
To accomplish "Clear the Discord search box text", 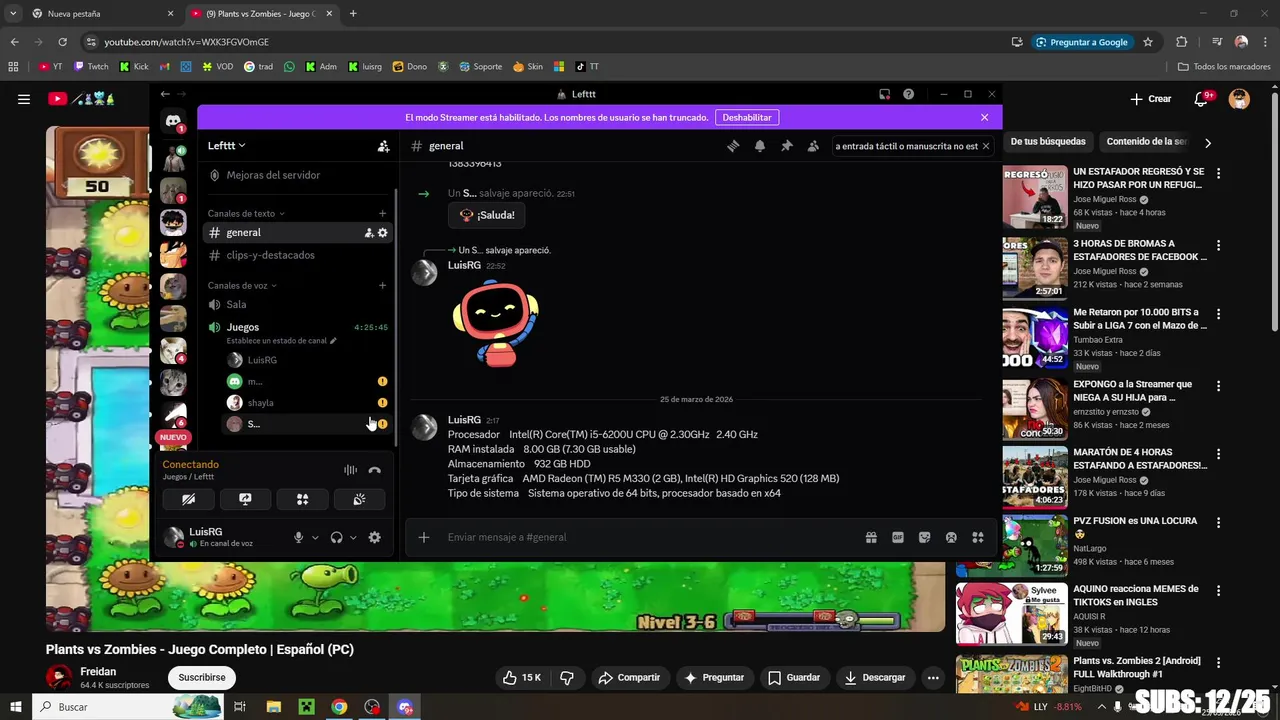I will [x=986, y=146].
